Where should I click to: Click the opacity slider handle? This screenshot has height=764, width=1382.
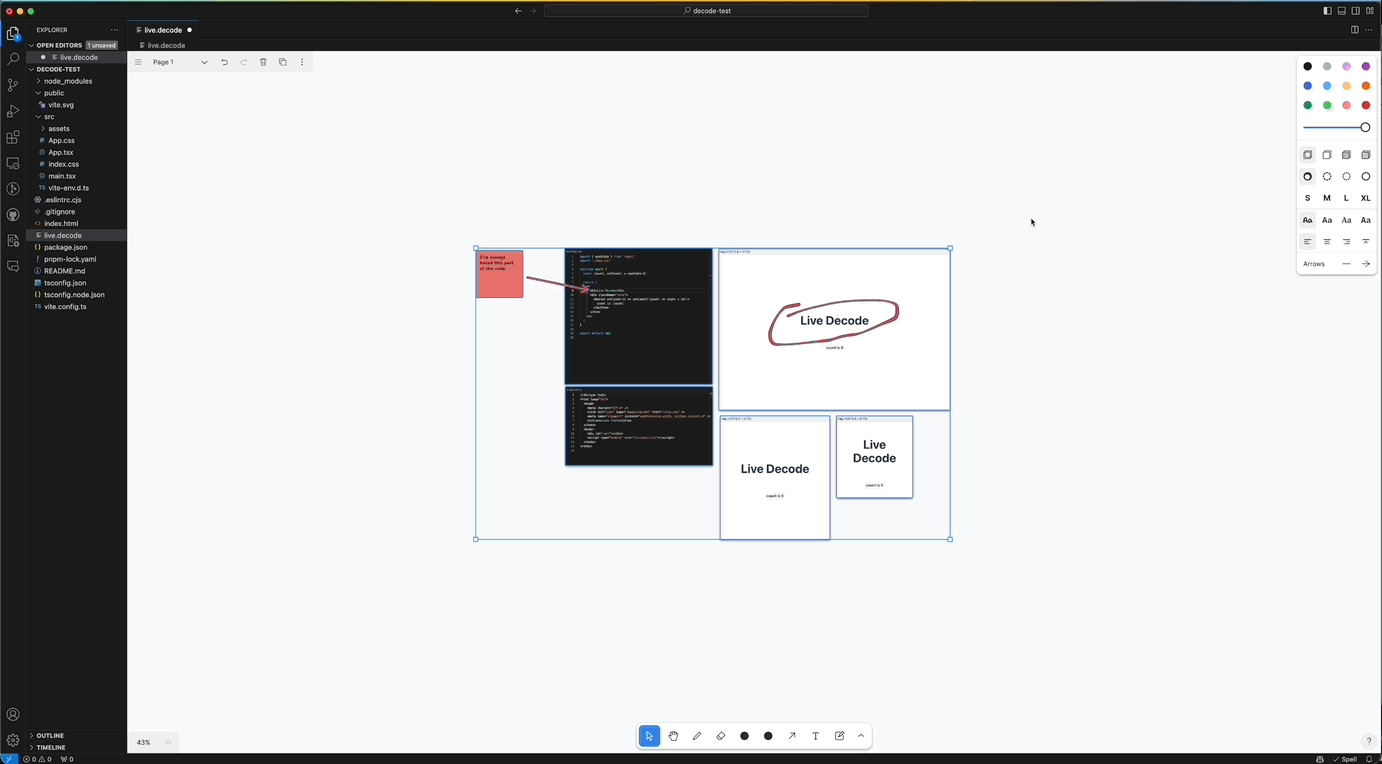pos(1365,127)
